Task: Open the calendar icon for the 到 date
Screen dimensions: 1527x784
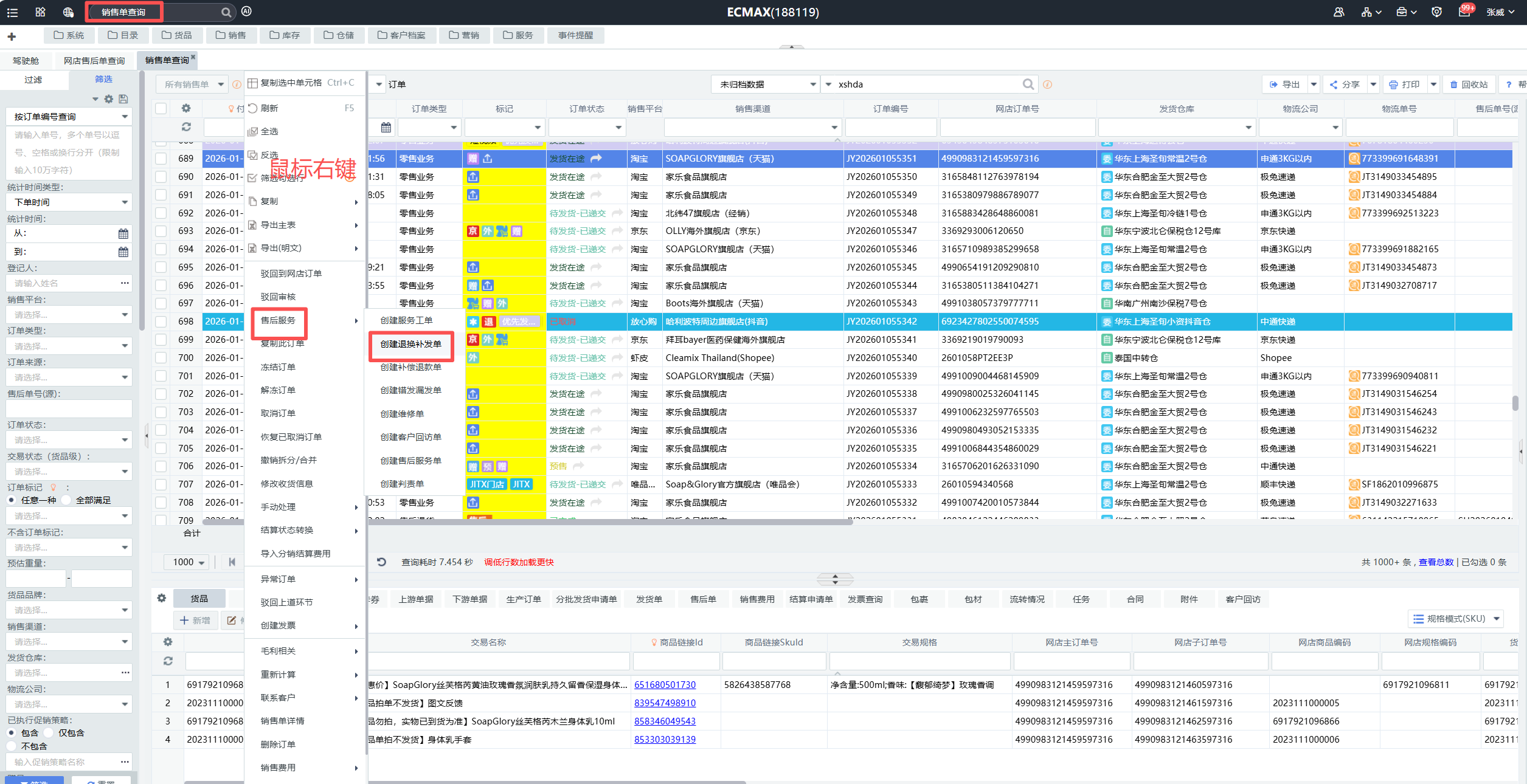Action: click(123, 252)
